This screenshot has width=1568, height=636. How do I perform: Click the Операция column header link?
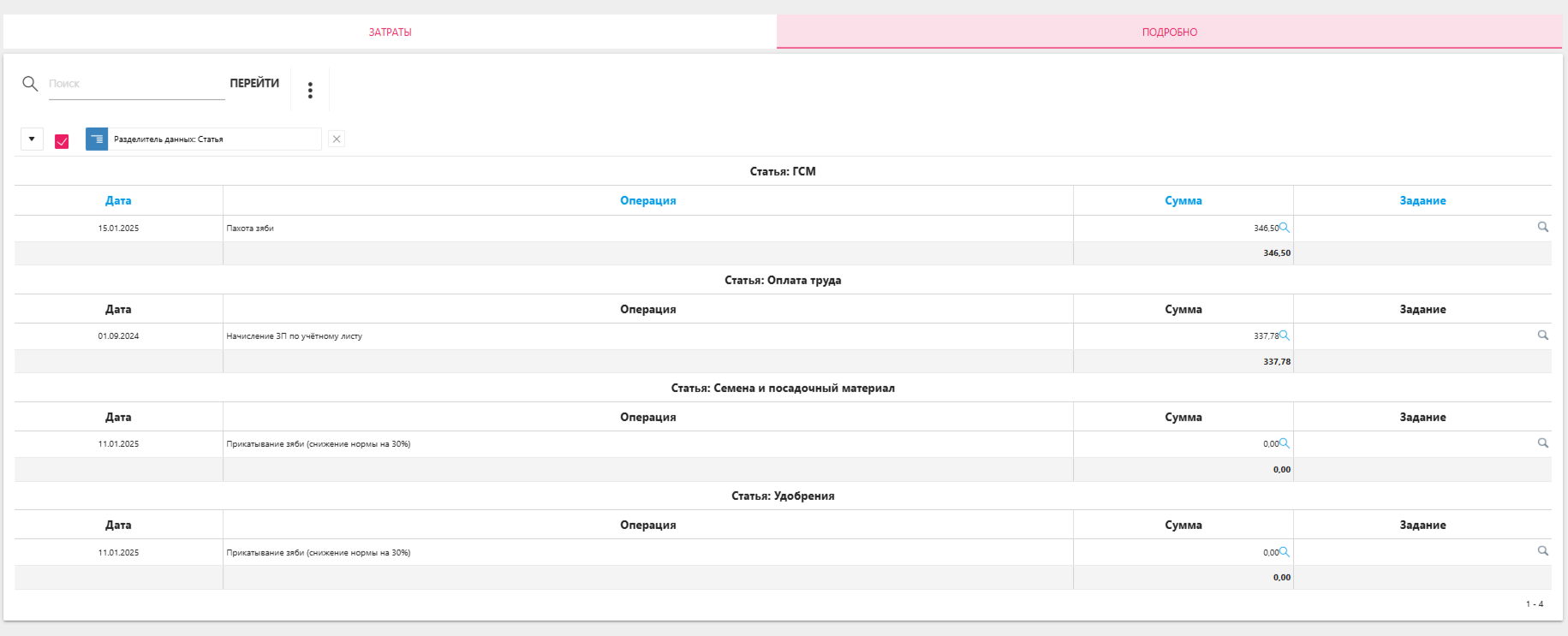point(647,200)
